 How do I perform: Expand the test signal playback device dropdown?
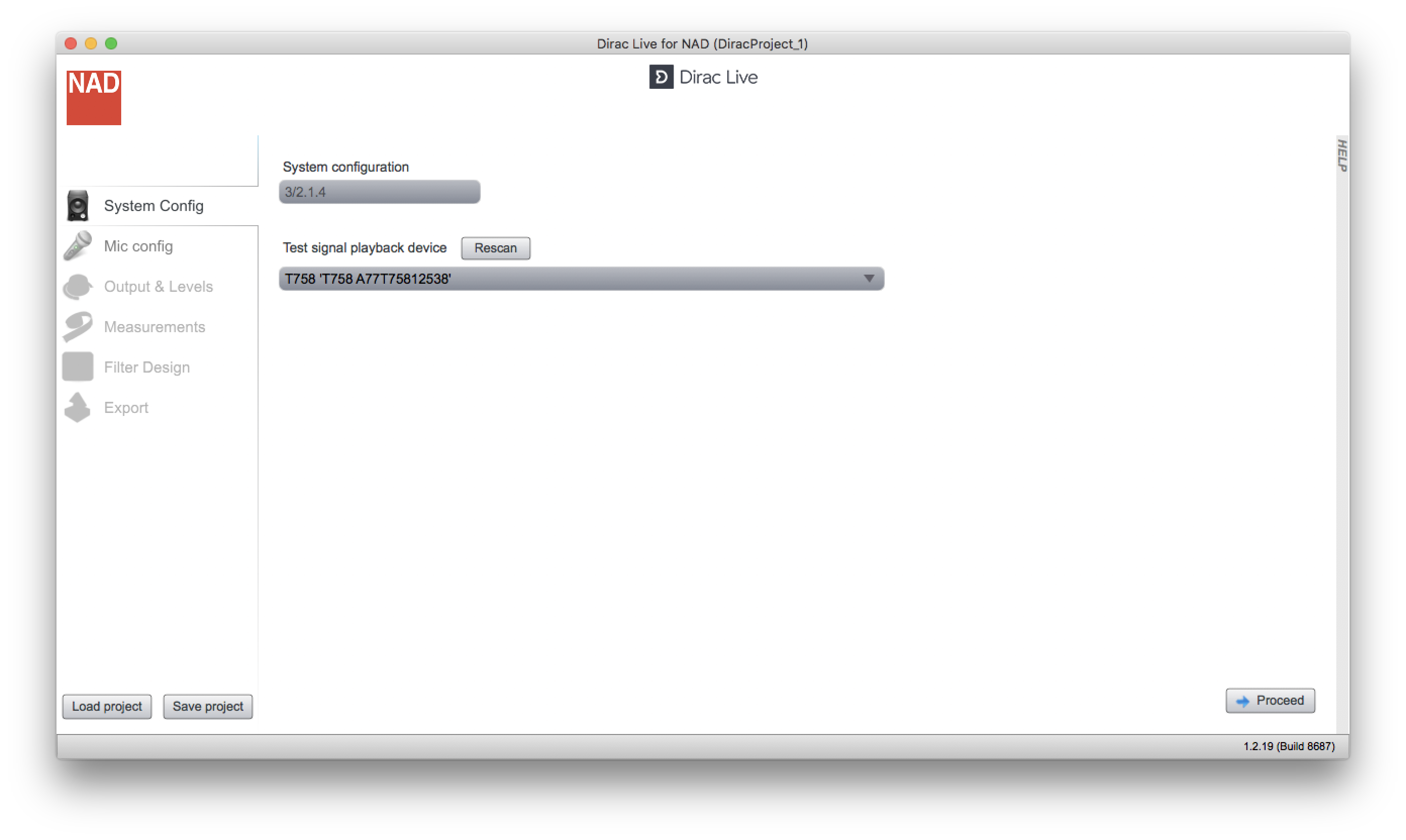pyautogui.click(x=869, y=278)
